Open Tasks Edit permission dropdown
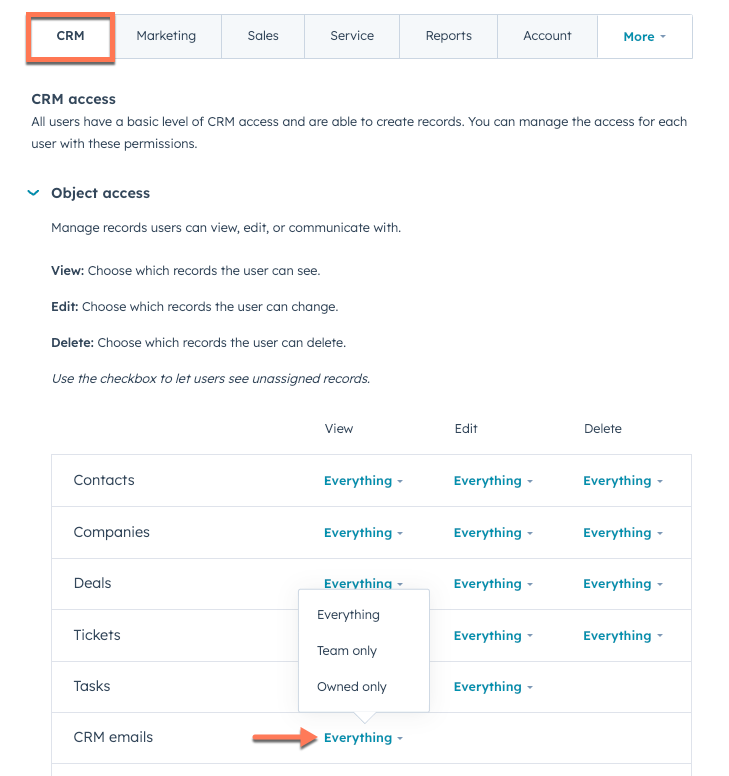 (493, 687)
